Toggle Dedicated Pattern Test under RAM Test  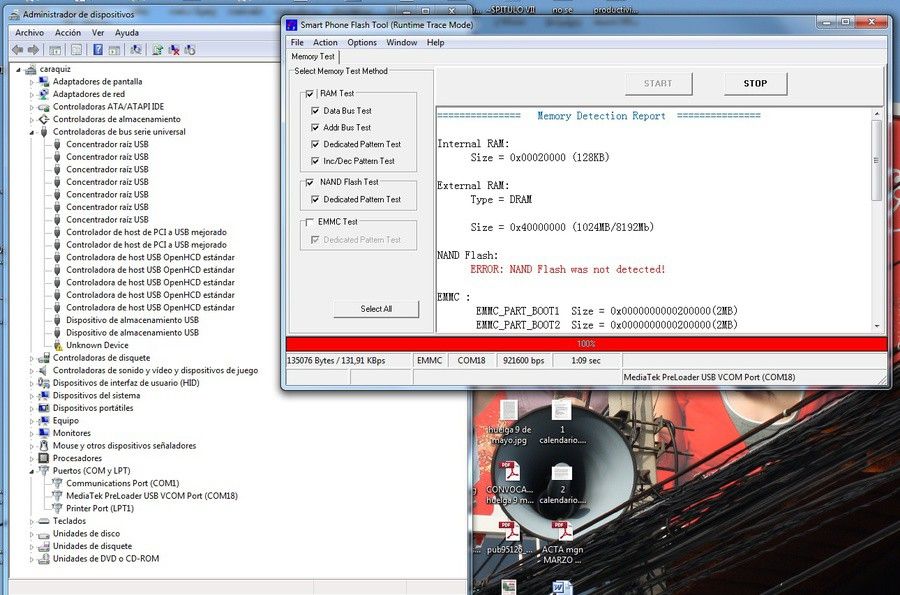[315, 144]
